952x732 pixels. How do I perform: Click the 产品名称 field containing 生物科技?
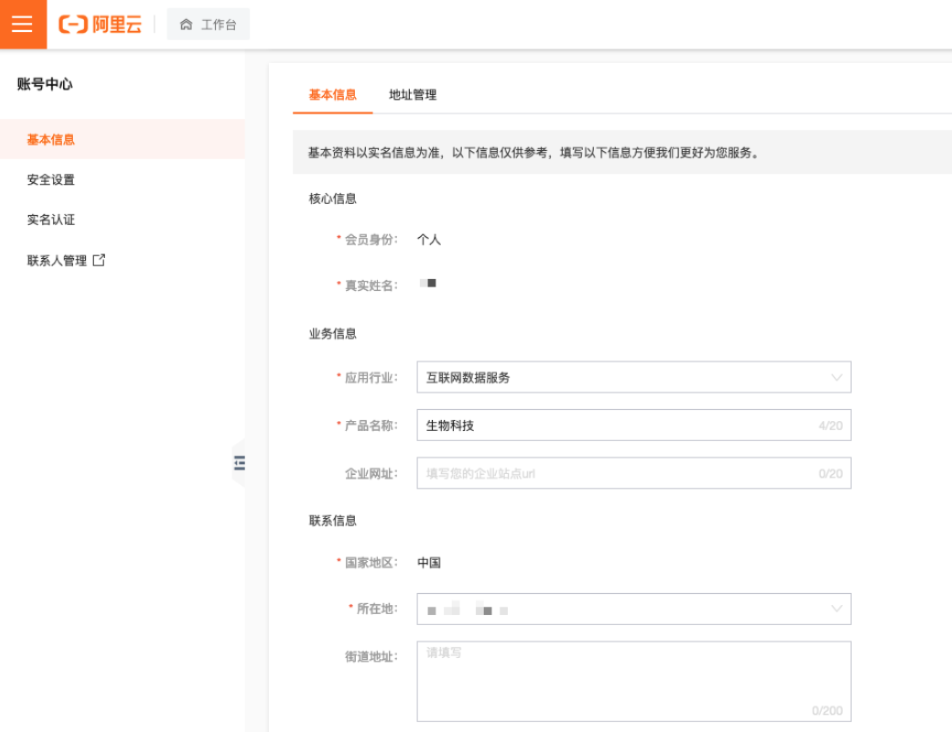pyautogui.click(x=620, y=425)
